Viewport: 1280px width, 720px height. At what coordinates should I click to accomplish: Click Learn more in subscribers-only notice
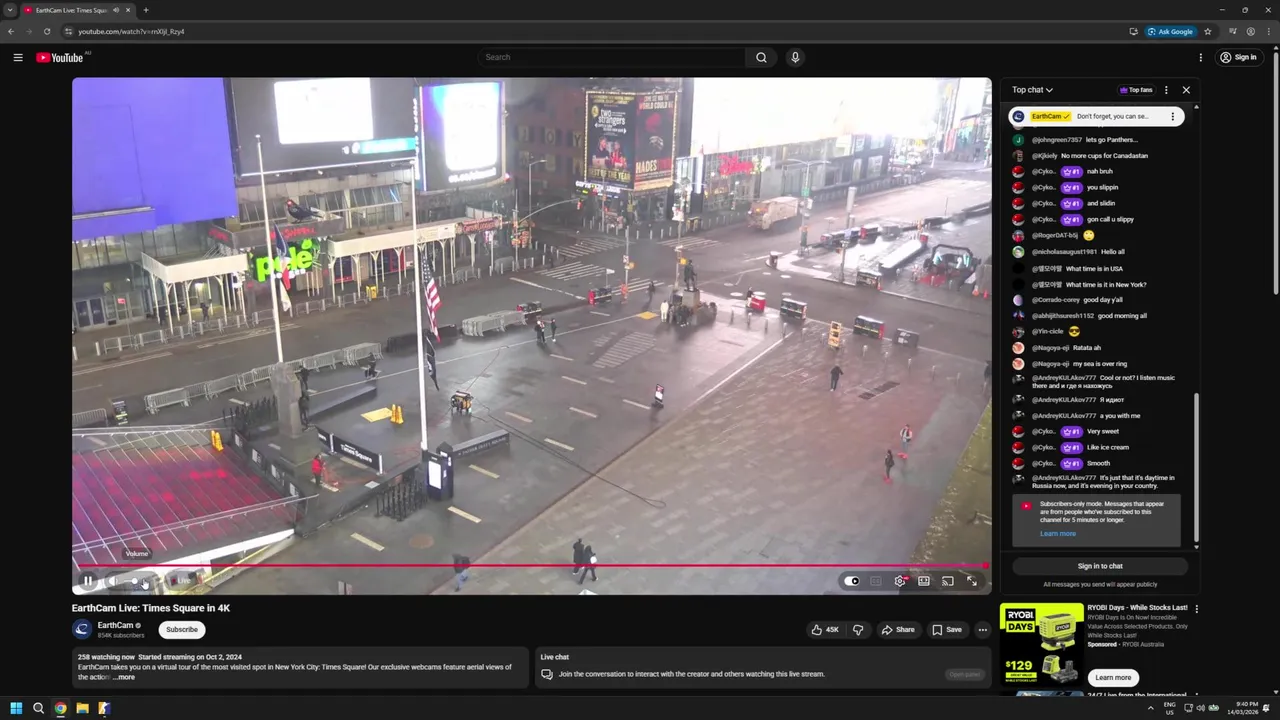(1058, 534)
